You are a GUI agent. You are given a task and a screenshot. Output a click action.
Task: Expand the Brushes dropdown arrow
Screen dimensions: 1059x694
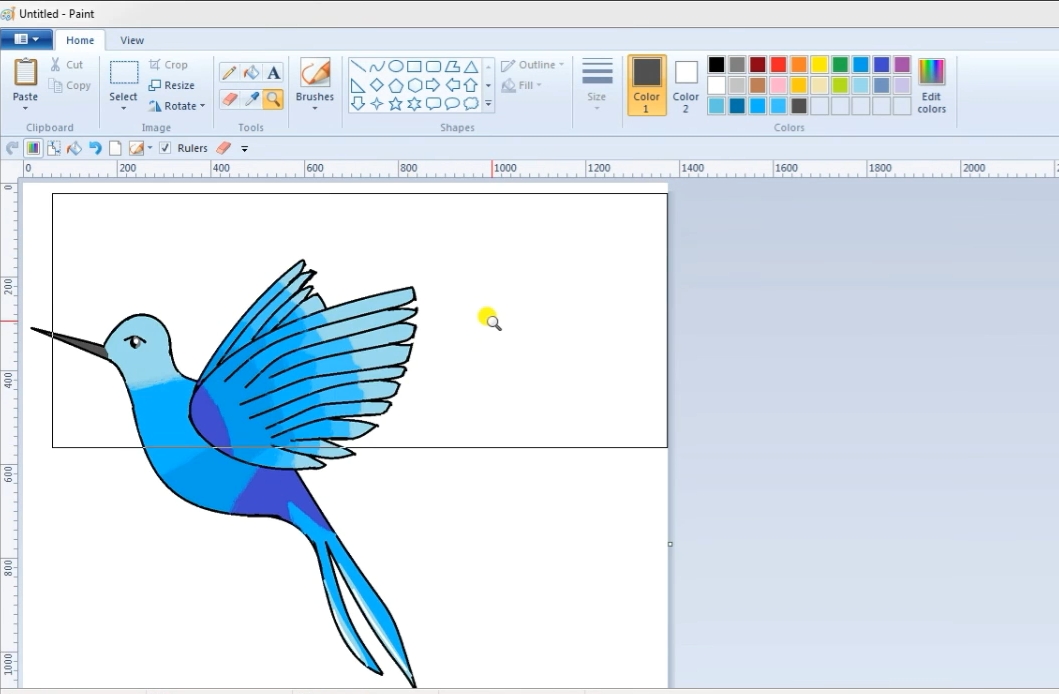coord(315,108)
